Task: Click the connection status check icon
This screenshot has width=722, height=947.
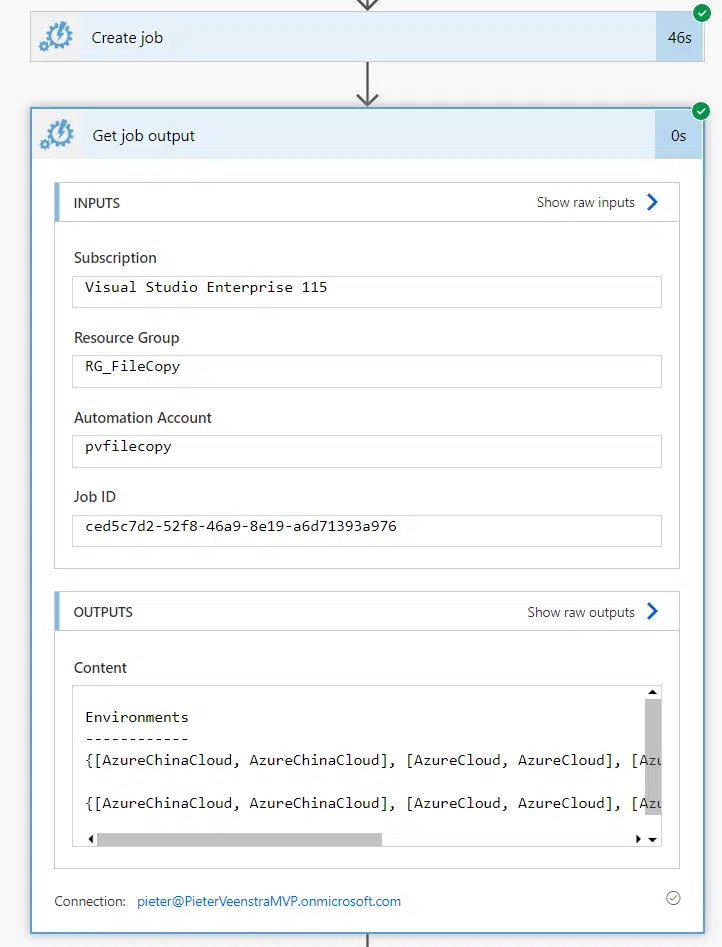Action: click(x=673, y=898)
